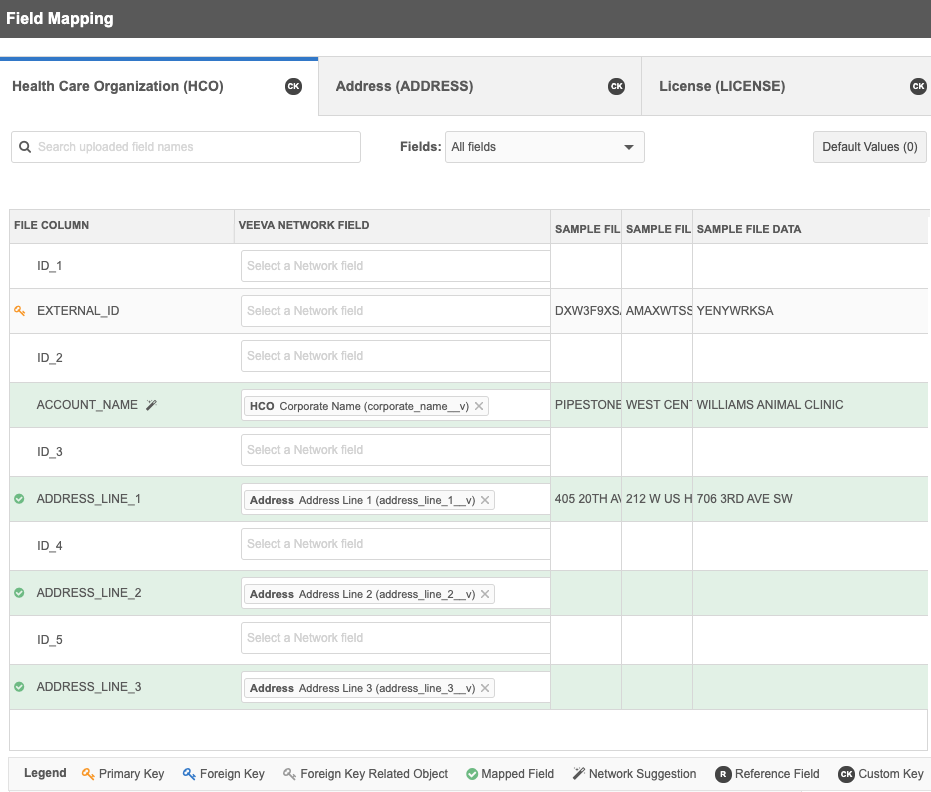Click the search uploaded field names box

click(195, 147)
